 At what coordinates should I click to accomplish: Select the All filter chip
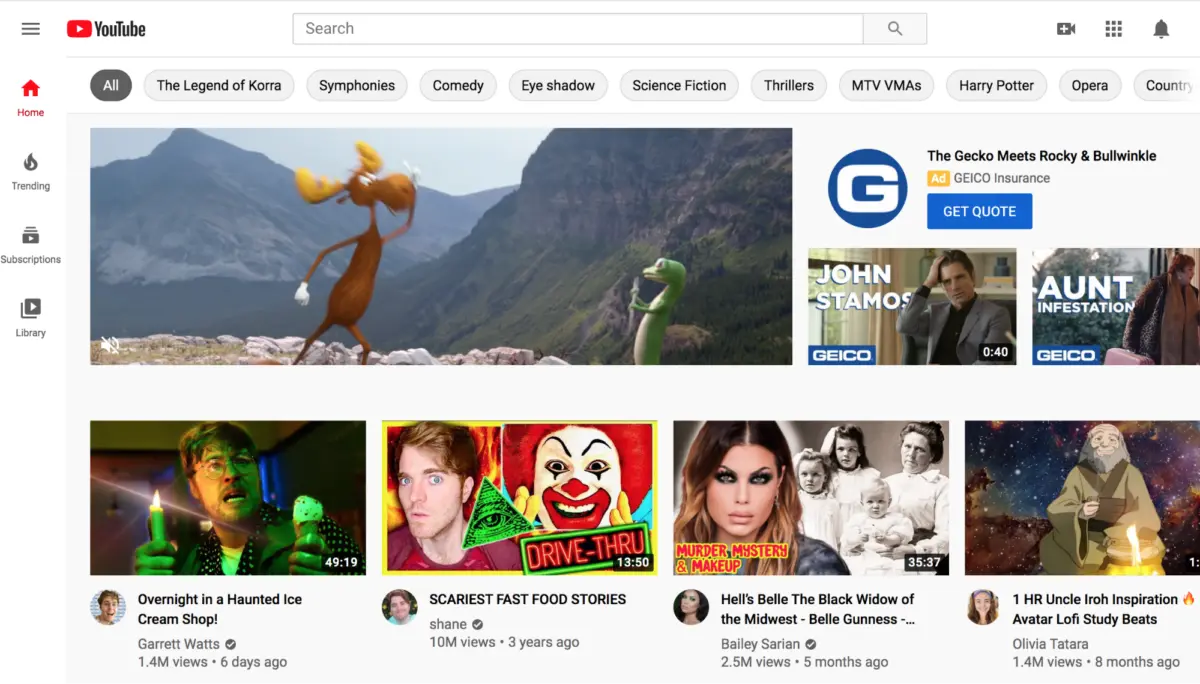point(111,86)
